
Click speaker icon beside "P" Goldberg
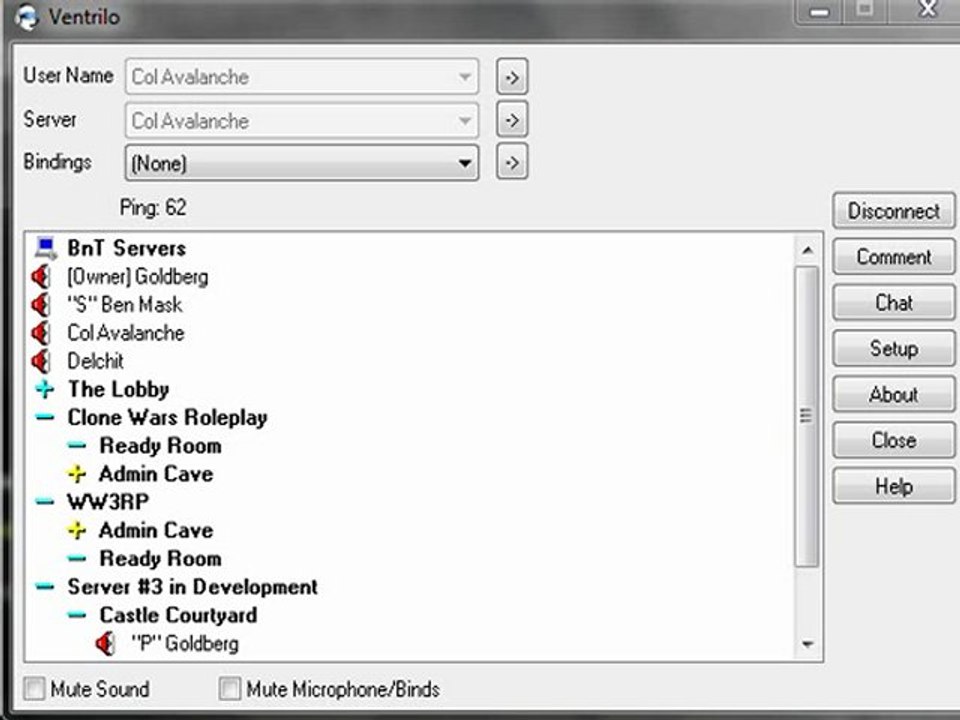pyautogui.click(x=105, y=643)
